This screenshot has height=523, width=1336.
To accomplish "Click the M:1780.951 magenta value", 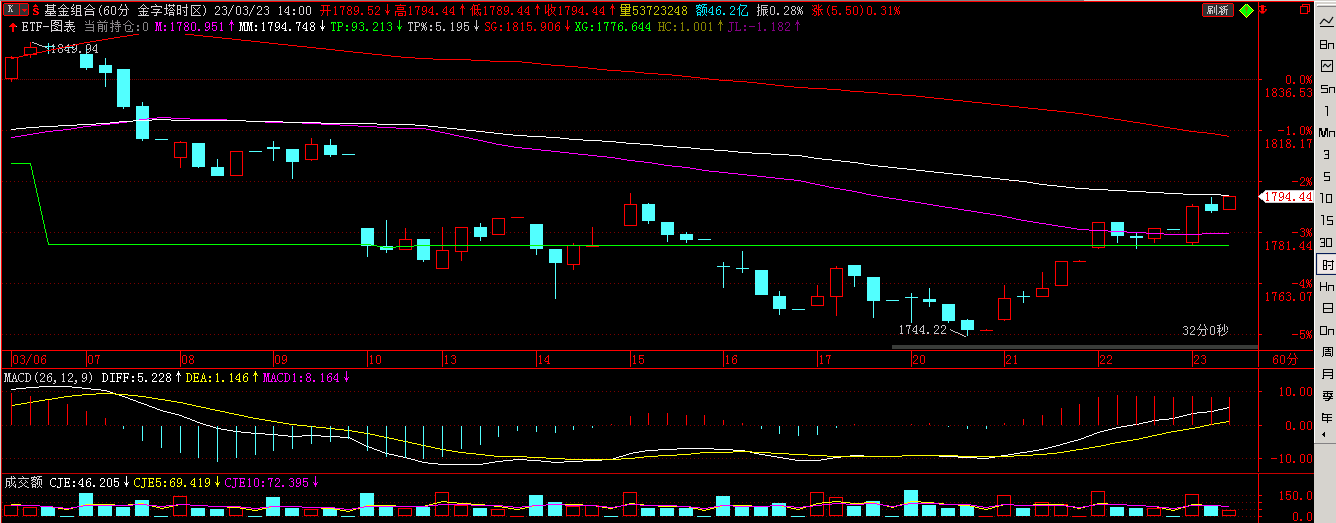I will (189, 26).
